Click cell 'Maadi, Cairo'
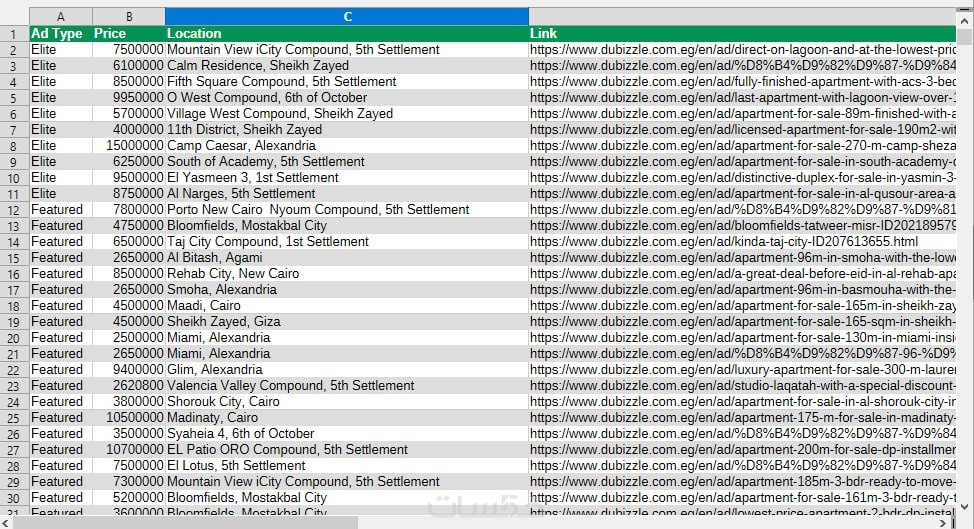 coord(347,305)
